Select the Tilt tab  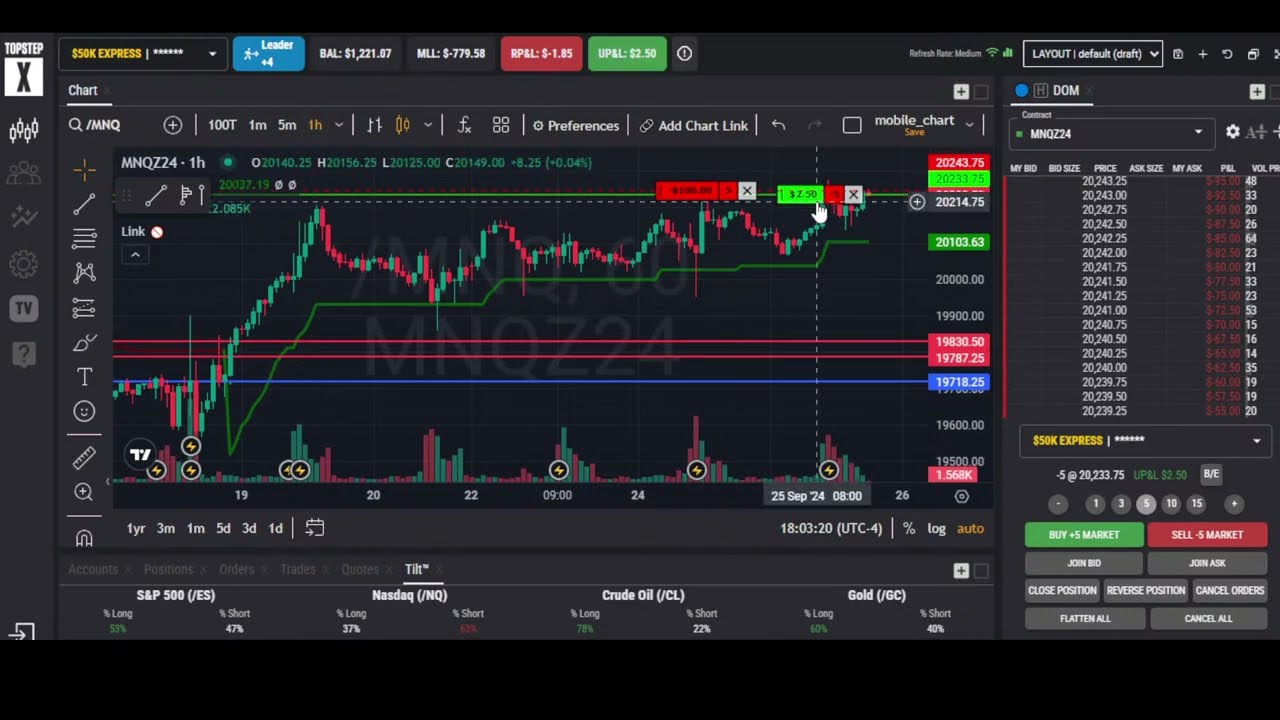pyautogui.click(x=416, y=569)
